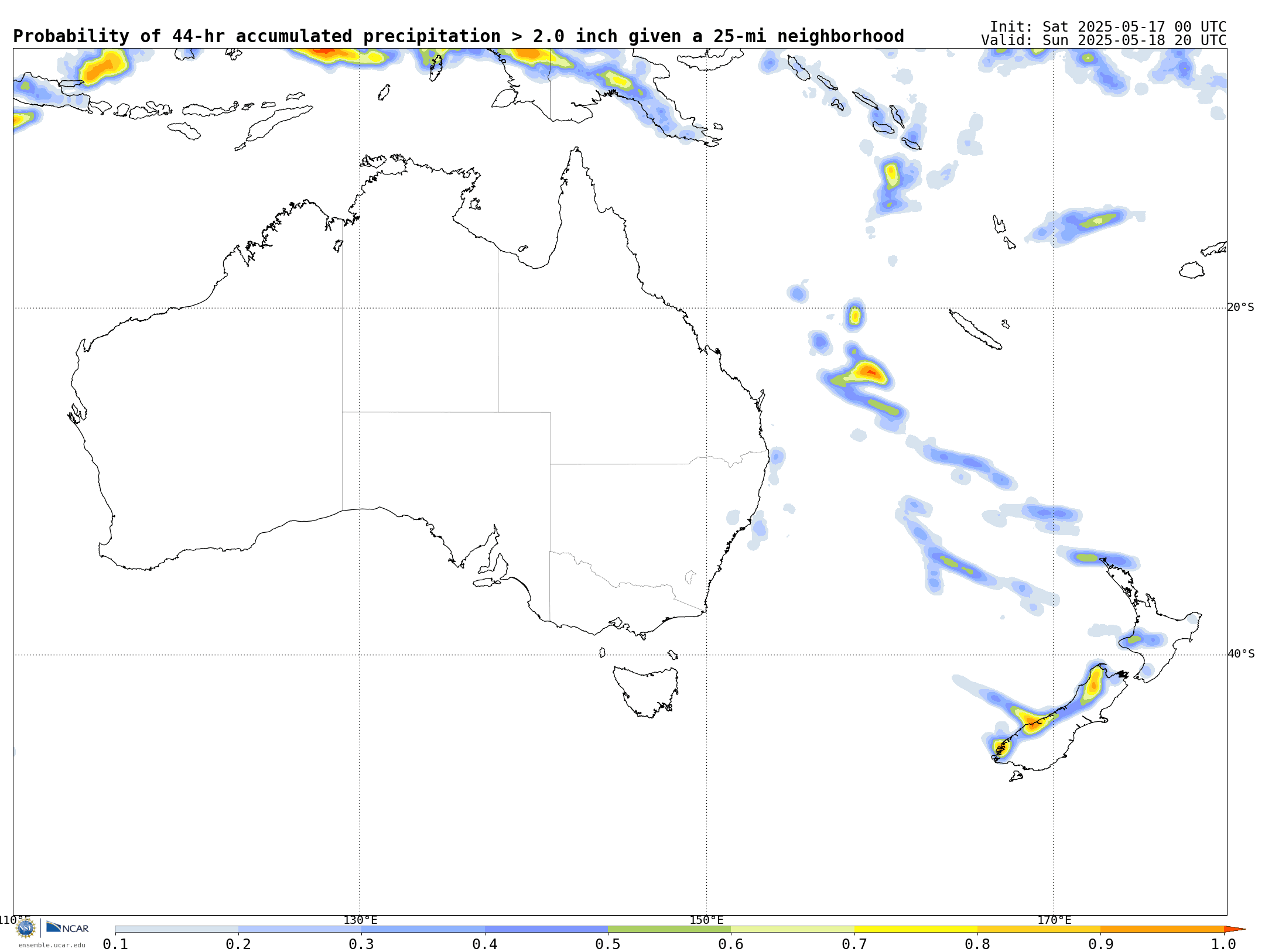Click the 0.9 colorbar tick label
This screenshot has width=1265, height=952.
pos(1101,944)
